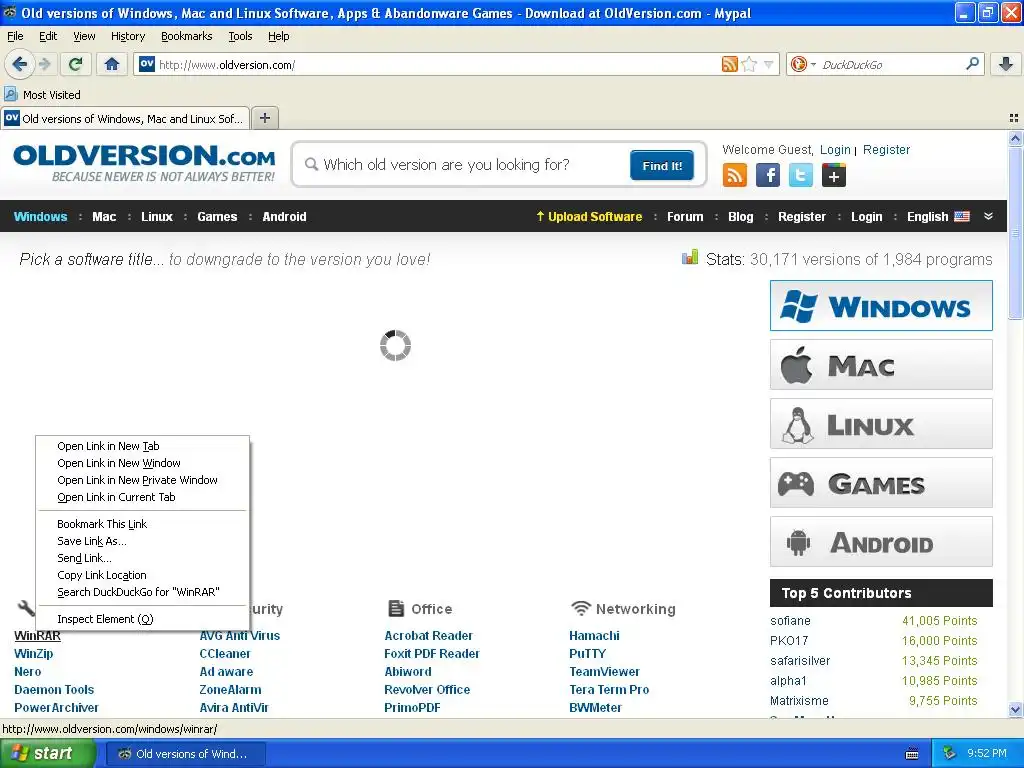Go back using the back arrow button
The image size is (1024, 768).
pyautogui.click(x=20, y=64)
